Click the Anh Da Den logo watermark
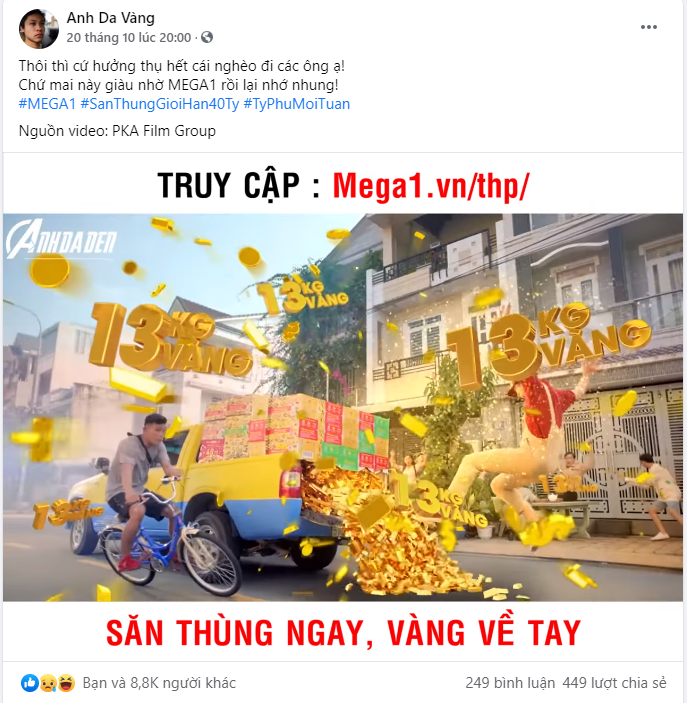The width and height of the screenshot is (687, 703). click(61, 240)
